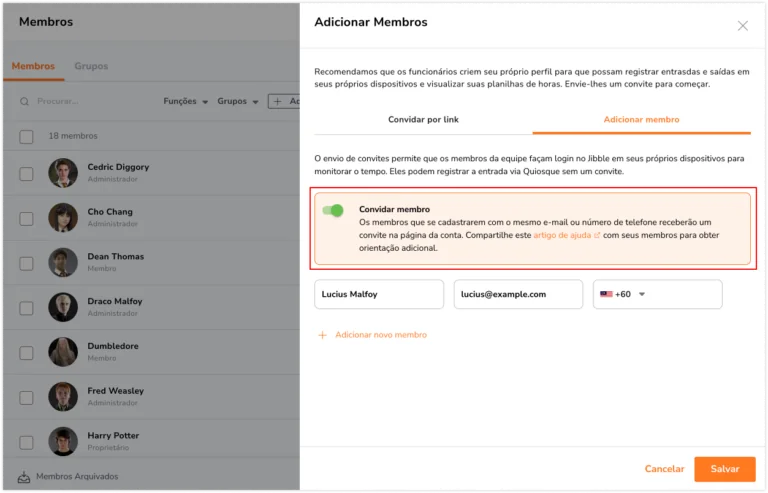Click the lucius@example.com email field
The width and height of the screenshot is (768, 493).
tap(518, 294)
